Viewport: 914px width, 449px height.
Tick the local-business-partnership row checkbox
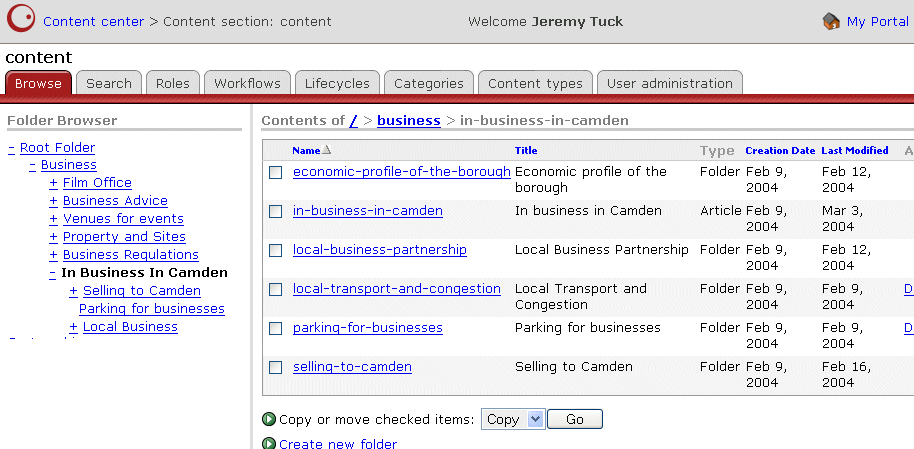point(276,251)
